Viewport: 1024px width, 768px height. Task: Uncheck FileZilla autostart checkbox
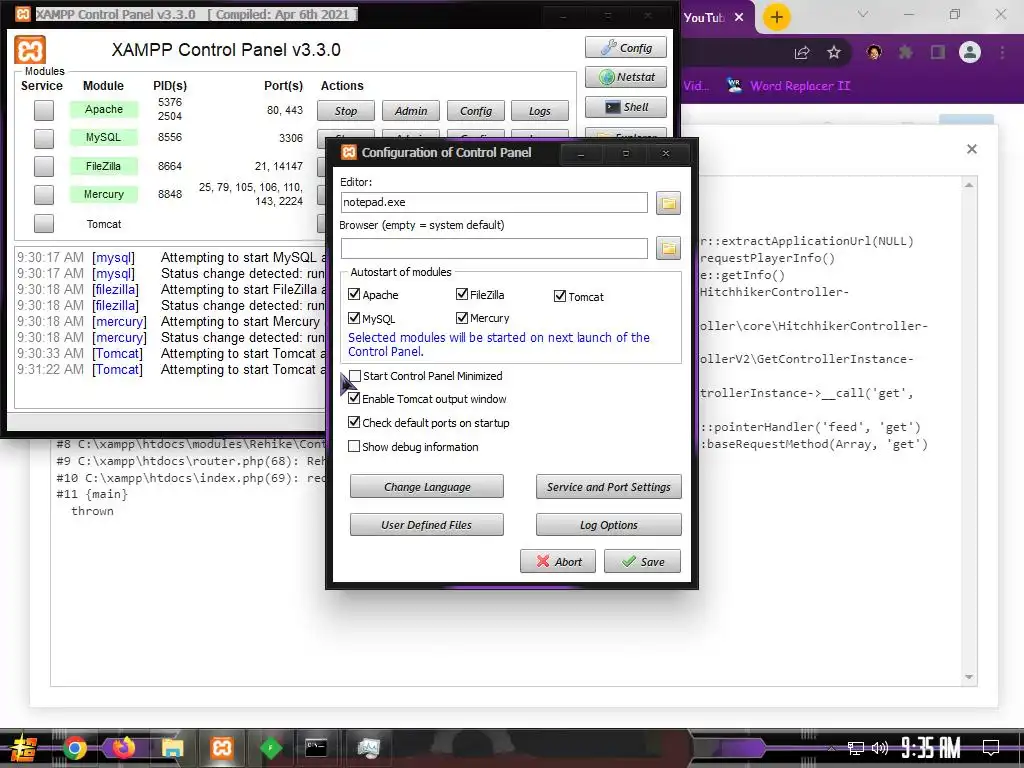462,294
